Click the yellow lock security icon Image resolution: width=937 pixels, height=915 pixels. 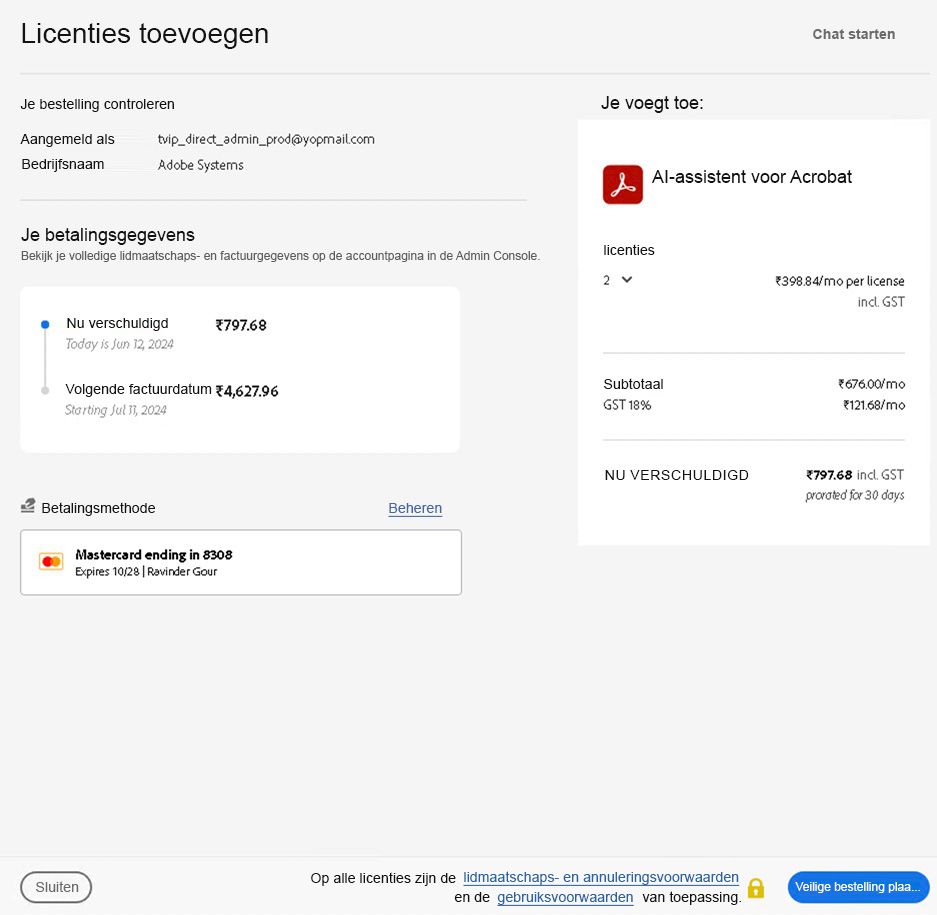756,888
